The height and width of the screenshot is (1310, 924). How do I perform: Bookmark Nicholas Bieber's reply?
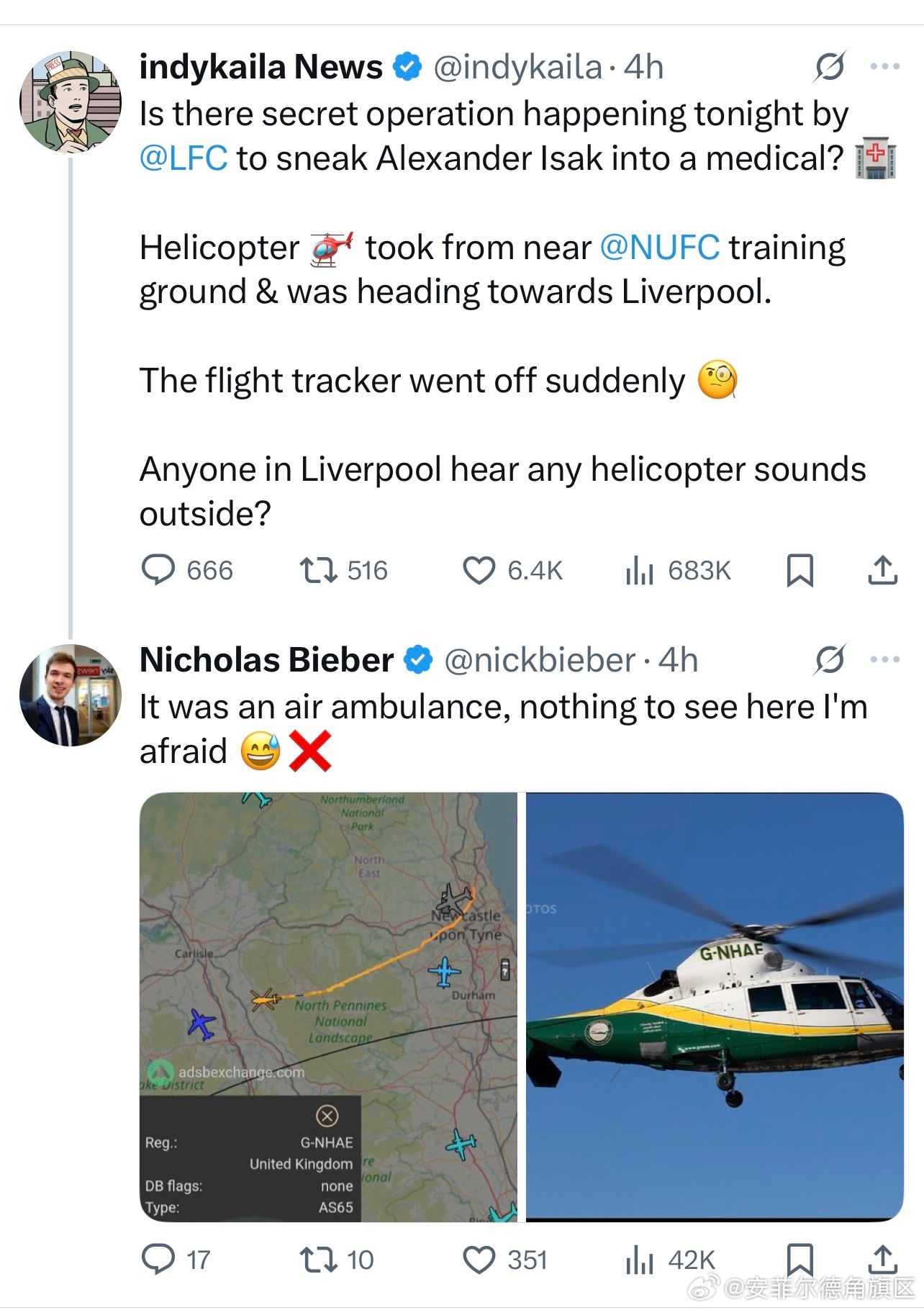(800, 1260)
